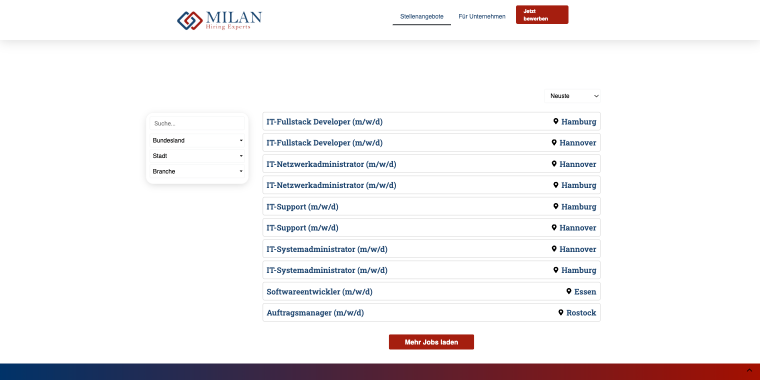Open the Softwareentwickler (m/w/d) job listing
Screen dimensions: 760x380
tap(431, 292)
